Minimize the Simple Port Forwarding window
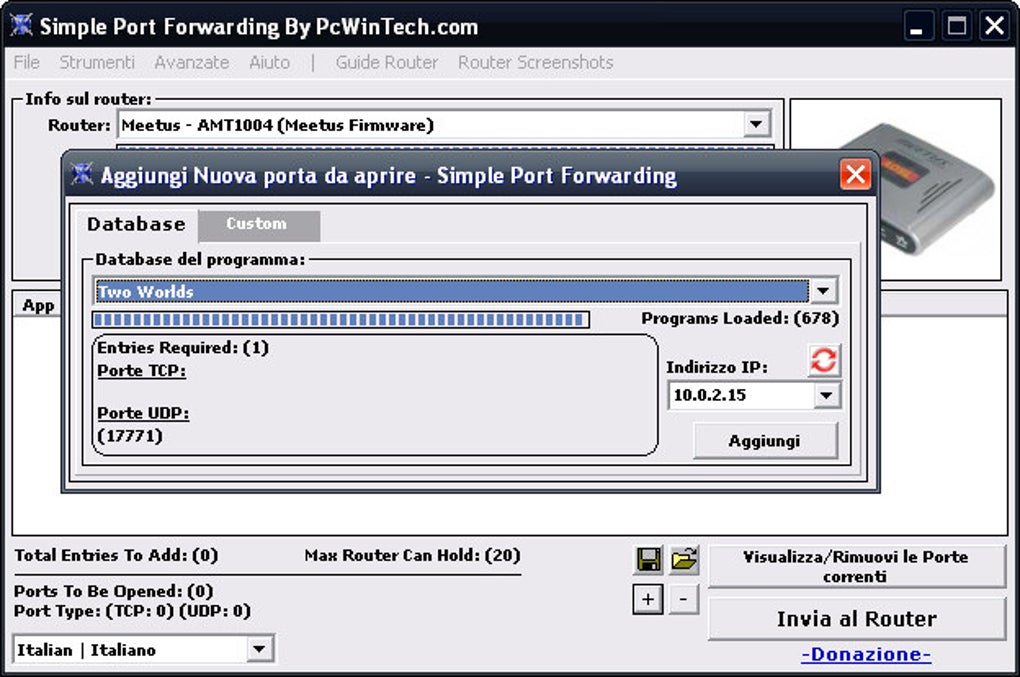This screenshot has width=1020, height=677. click(x=917, y=26)
